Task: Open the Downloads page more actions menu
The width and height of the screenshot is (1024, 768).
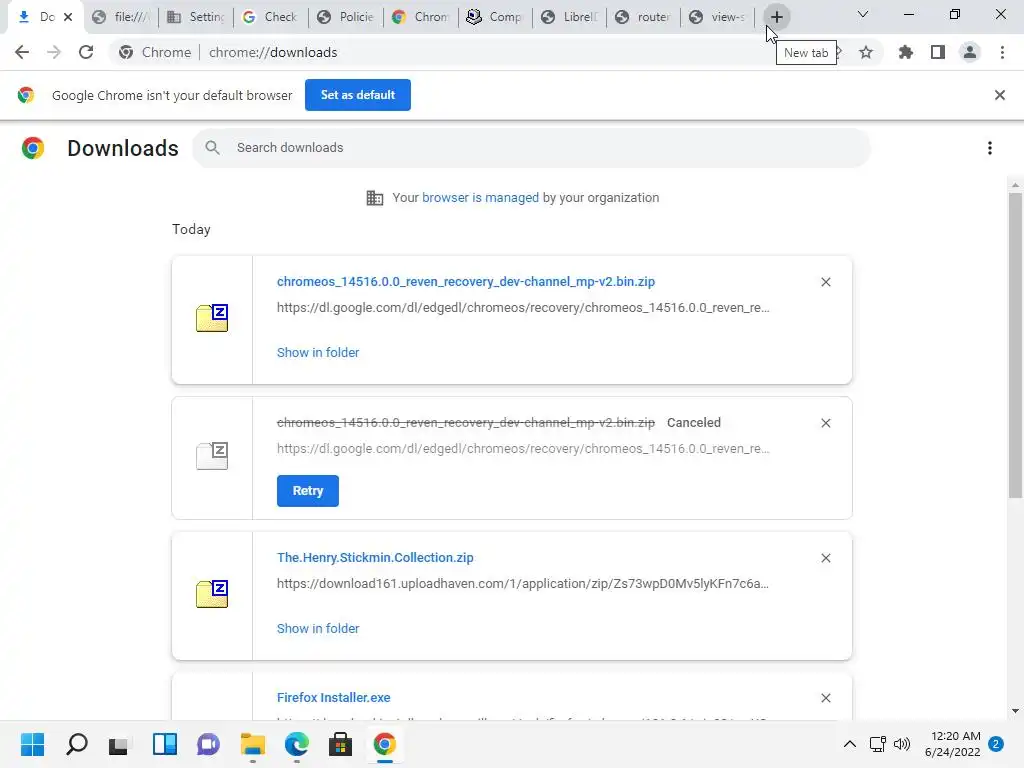Action: pos(990,148)
